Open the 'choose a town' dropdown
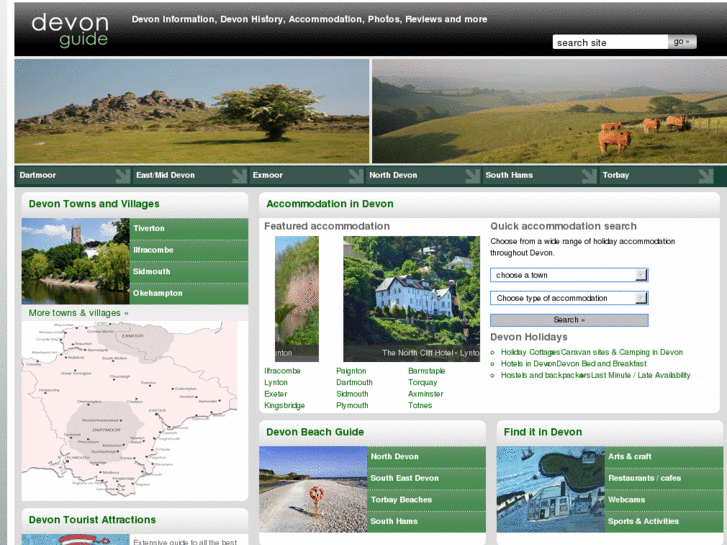This screenshot has height=545, width=727. point(569,275)
